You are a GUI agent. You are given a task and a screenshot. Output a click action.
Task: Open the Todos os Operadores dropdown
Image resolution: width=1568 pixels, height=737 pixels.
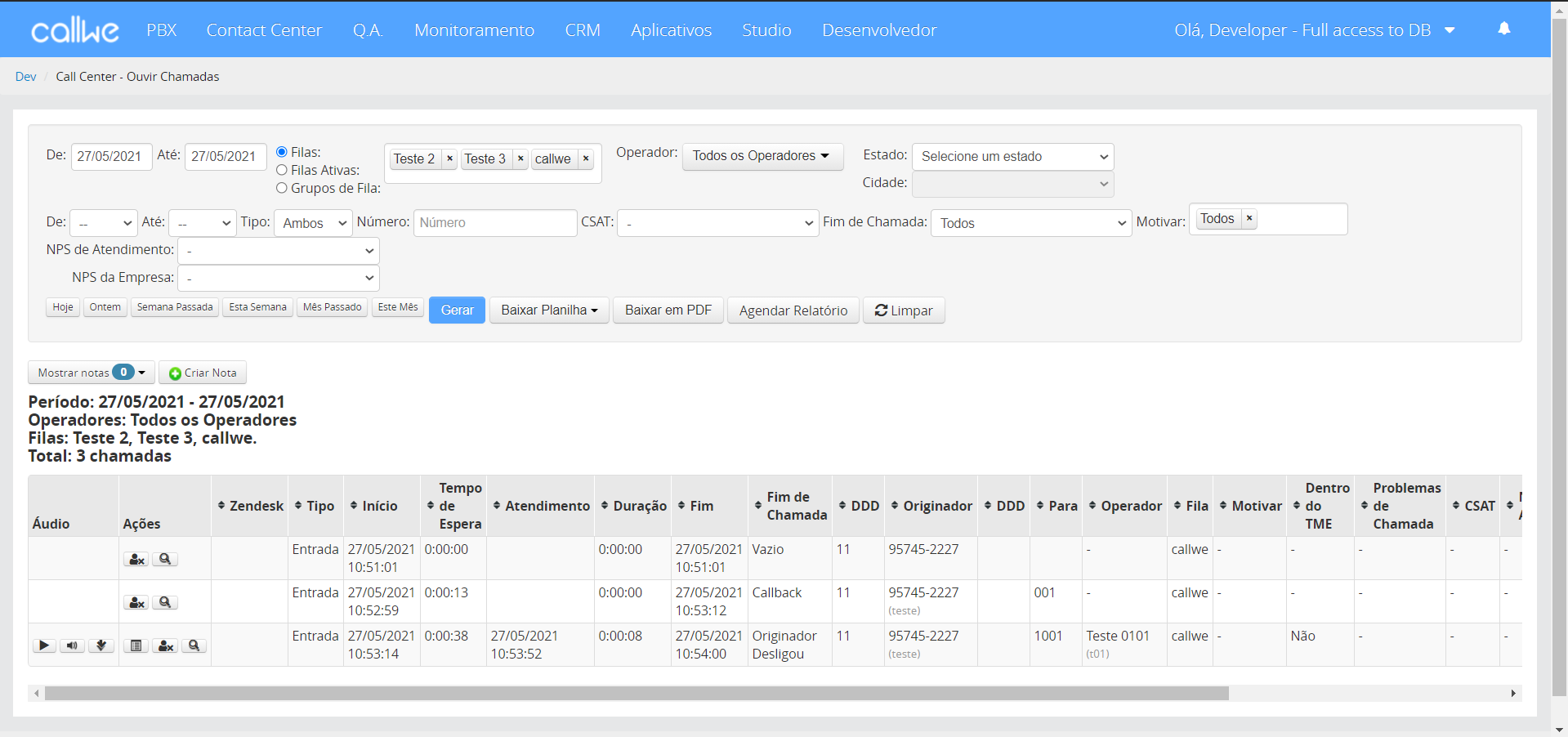tap(762, 155)
